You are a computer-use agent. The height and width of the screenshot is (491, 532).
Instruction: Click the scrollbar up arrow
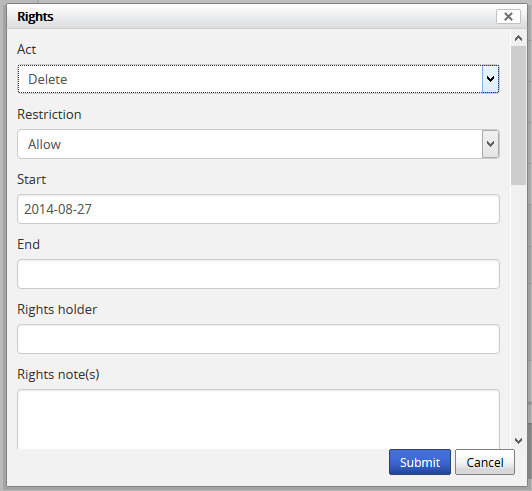(x=518, y=38)
